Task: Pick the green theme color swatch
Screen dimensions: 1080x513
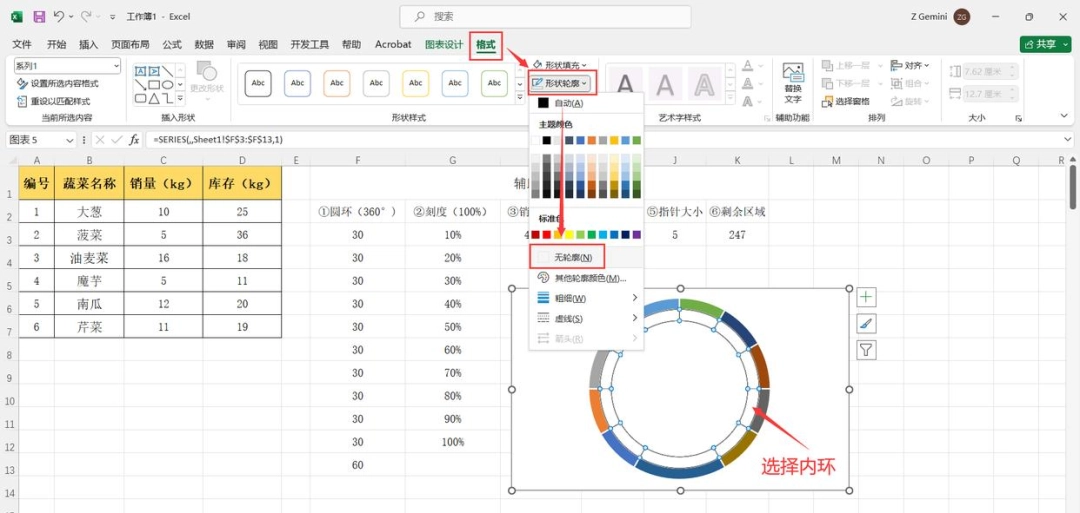Action: point(636,140)
